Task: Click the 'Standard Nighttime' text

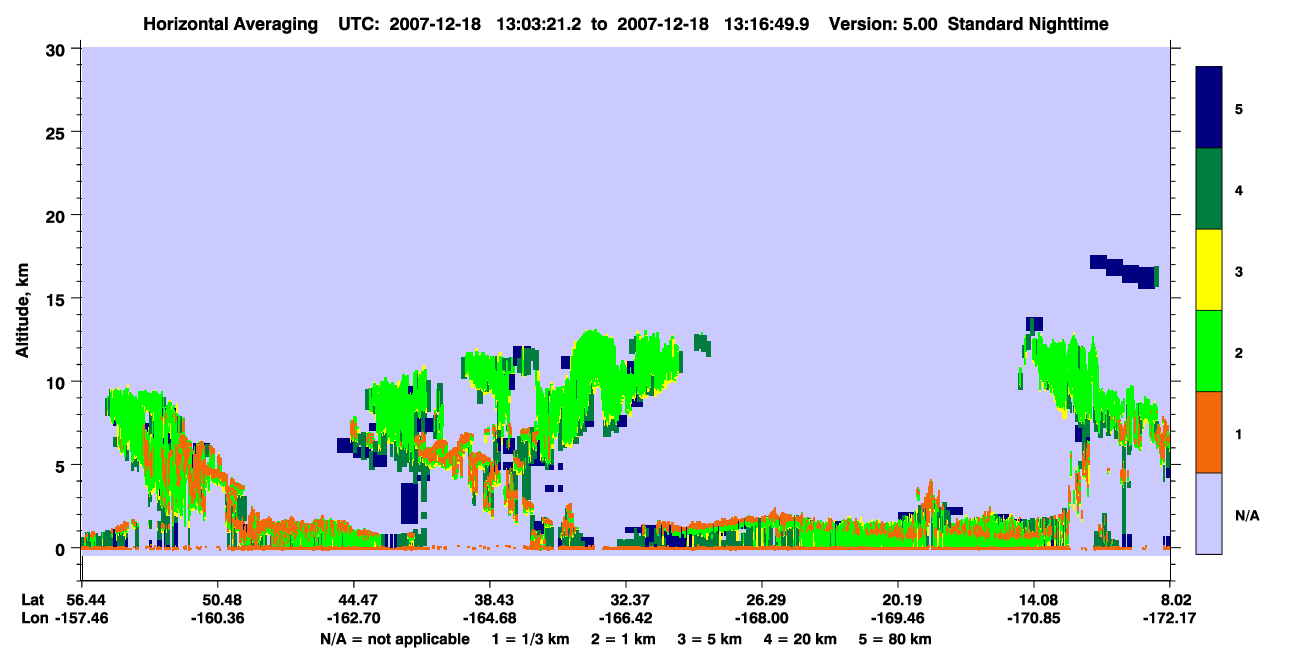Action: (1028, 23)
